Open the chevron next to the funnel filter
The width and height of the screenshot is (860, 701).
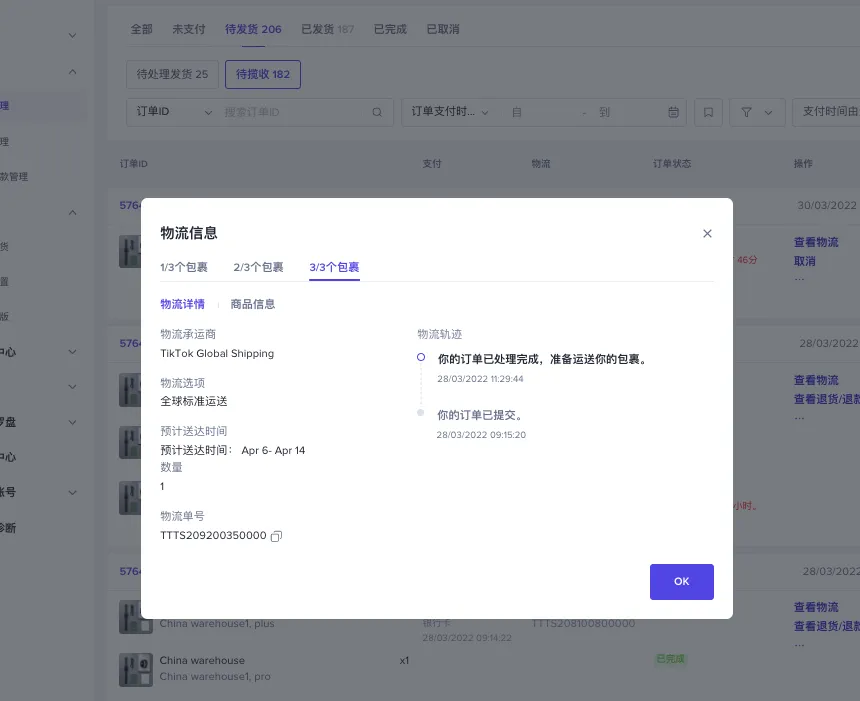tap(766, 112)
